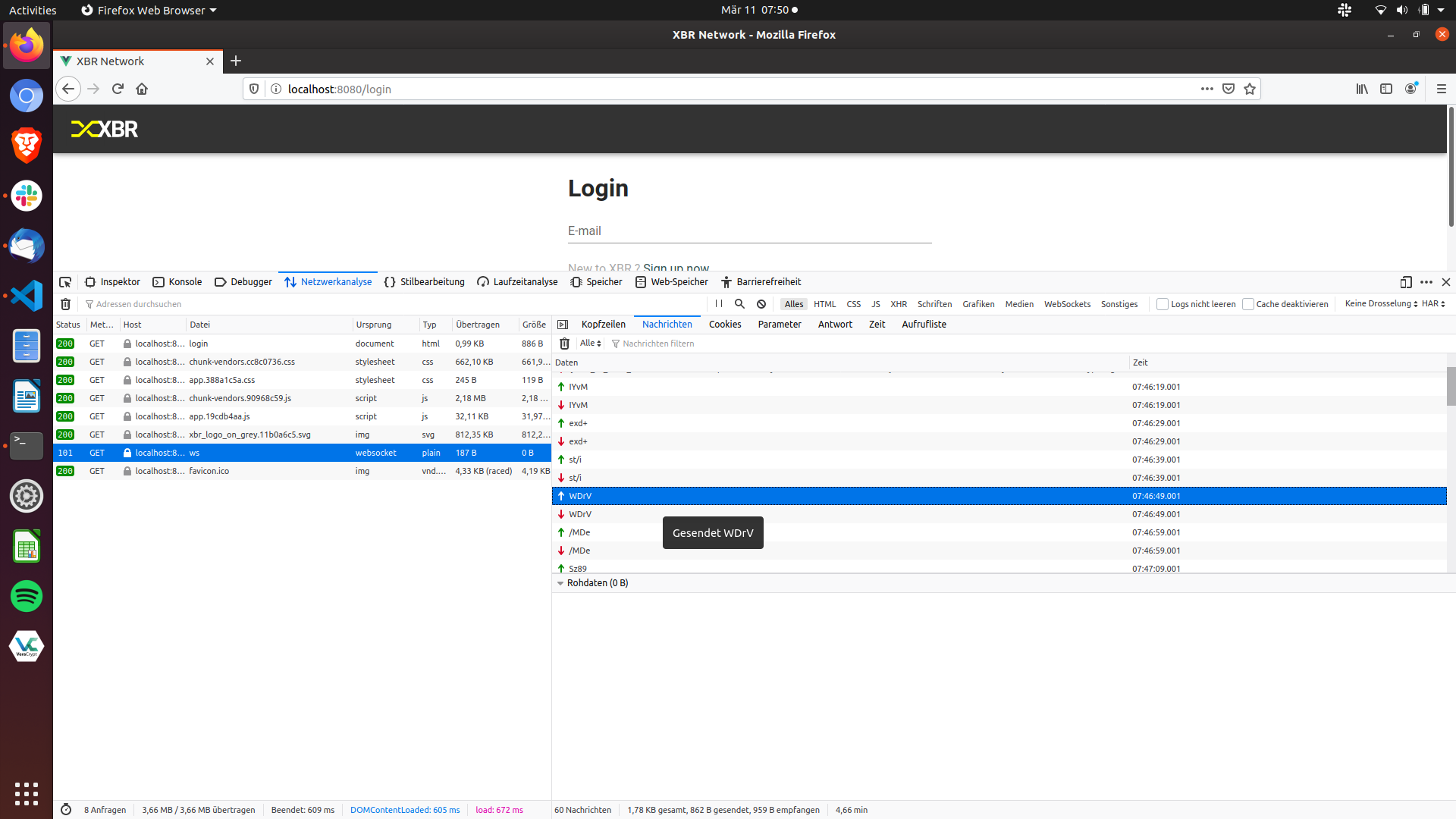Activate request blocking icon

click(761, 303)
